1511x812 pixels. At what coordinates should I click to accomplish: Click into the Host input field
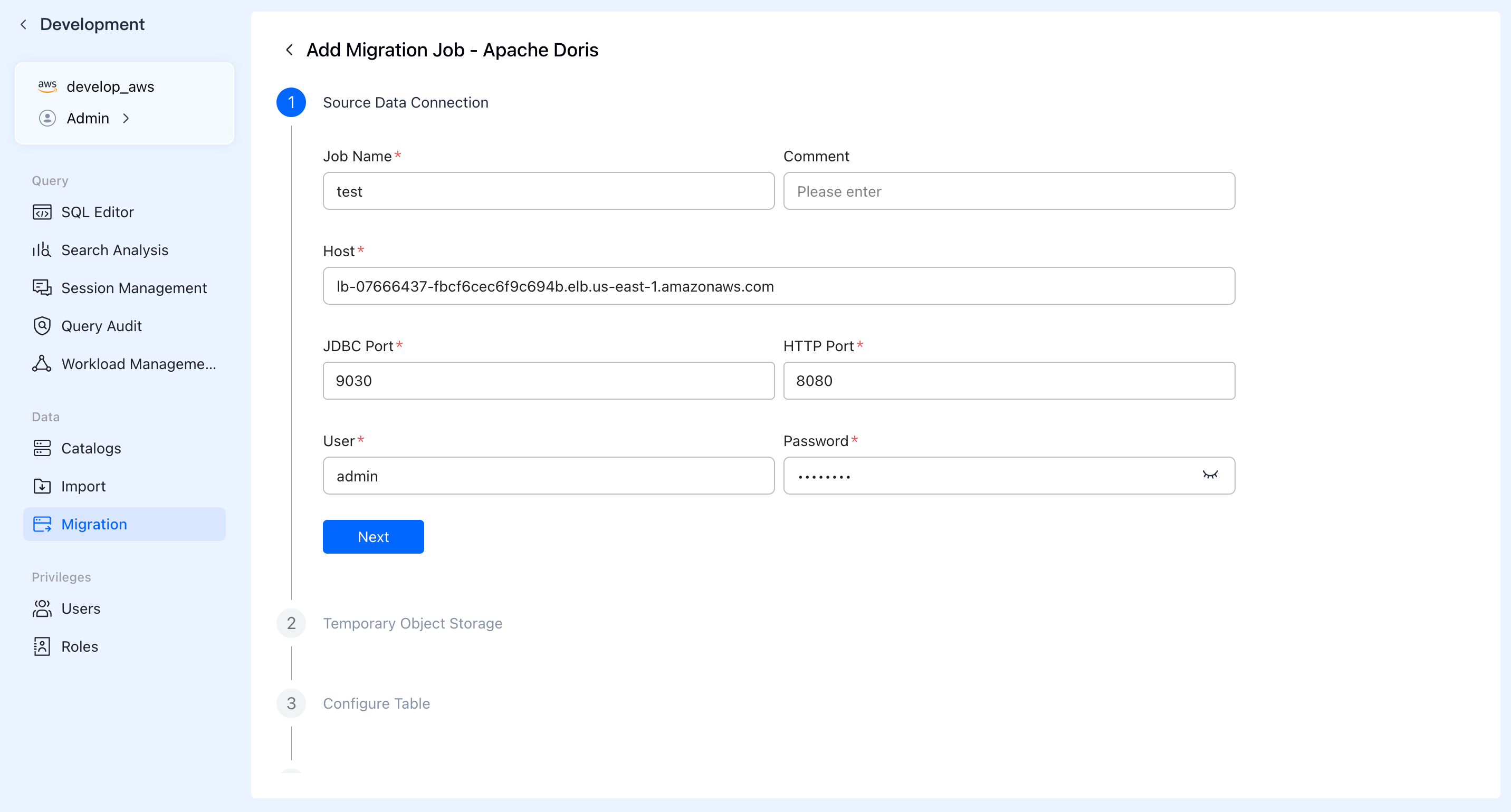(x=778, y=286)
